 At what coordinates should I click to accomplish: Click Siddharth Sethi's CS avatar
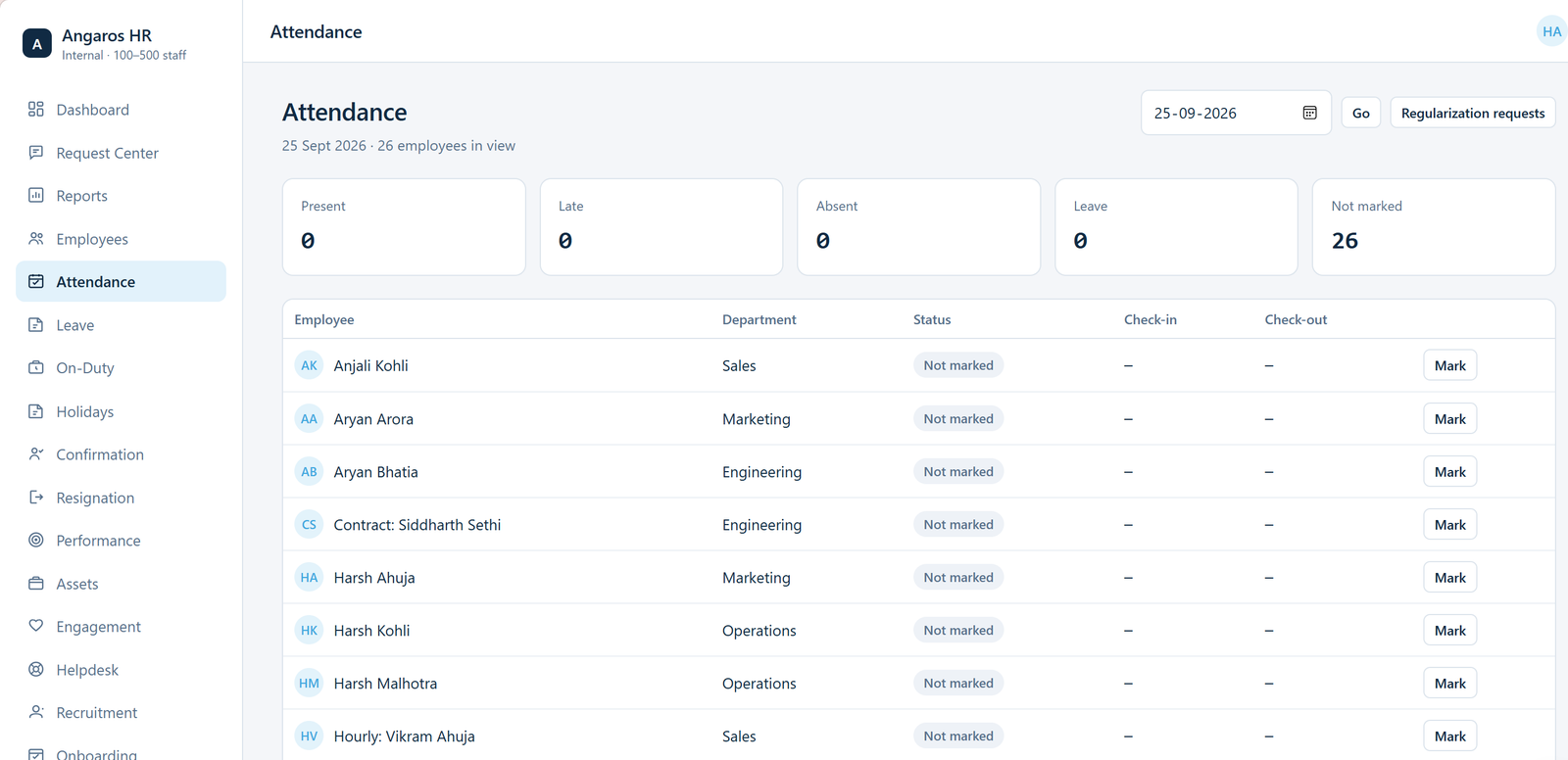coord(309,524)
